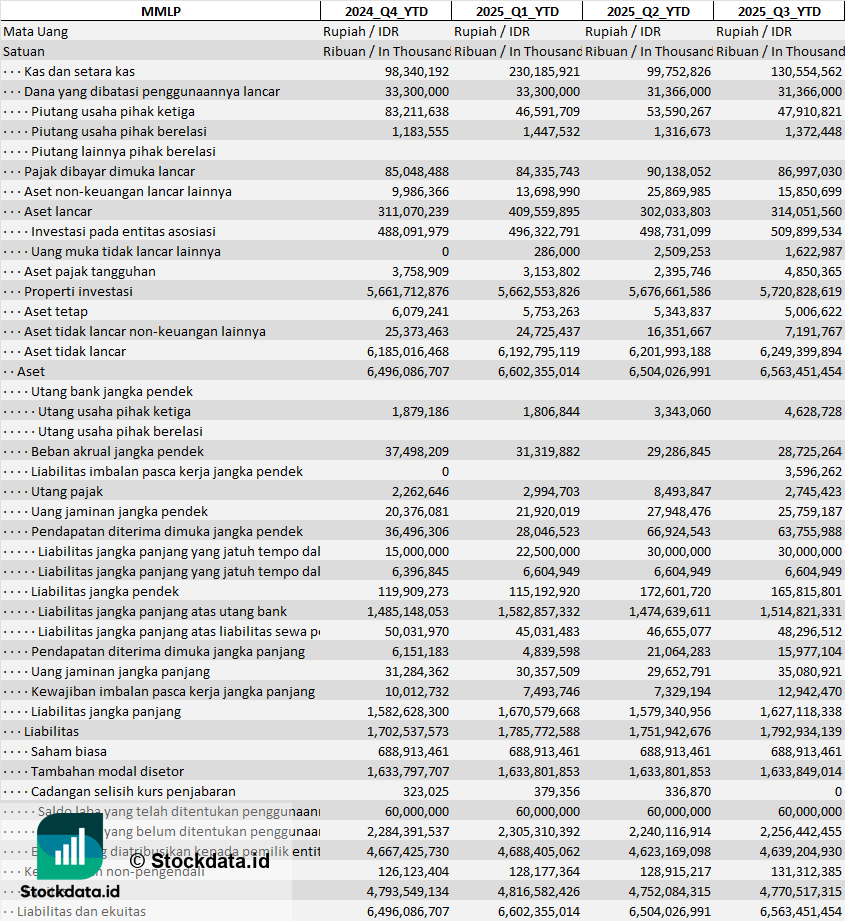Select Investasi pada entitas asosiasi label

[123, 231]
